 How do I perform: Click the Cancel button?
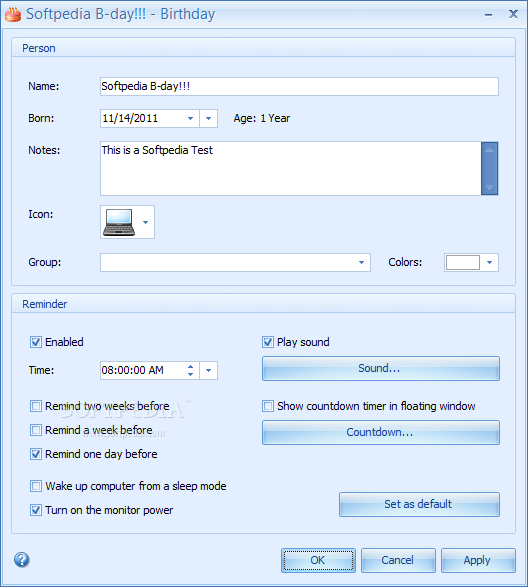pos(398,560)
